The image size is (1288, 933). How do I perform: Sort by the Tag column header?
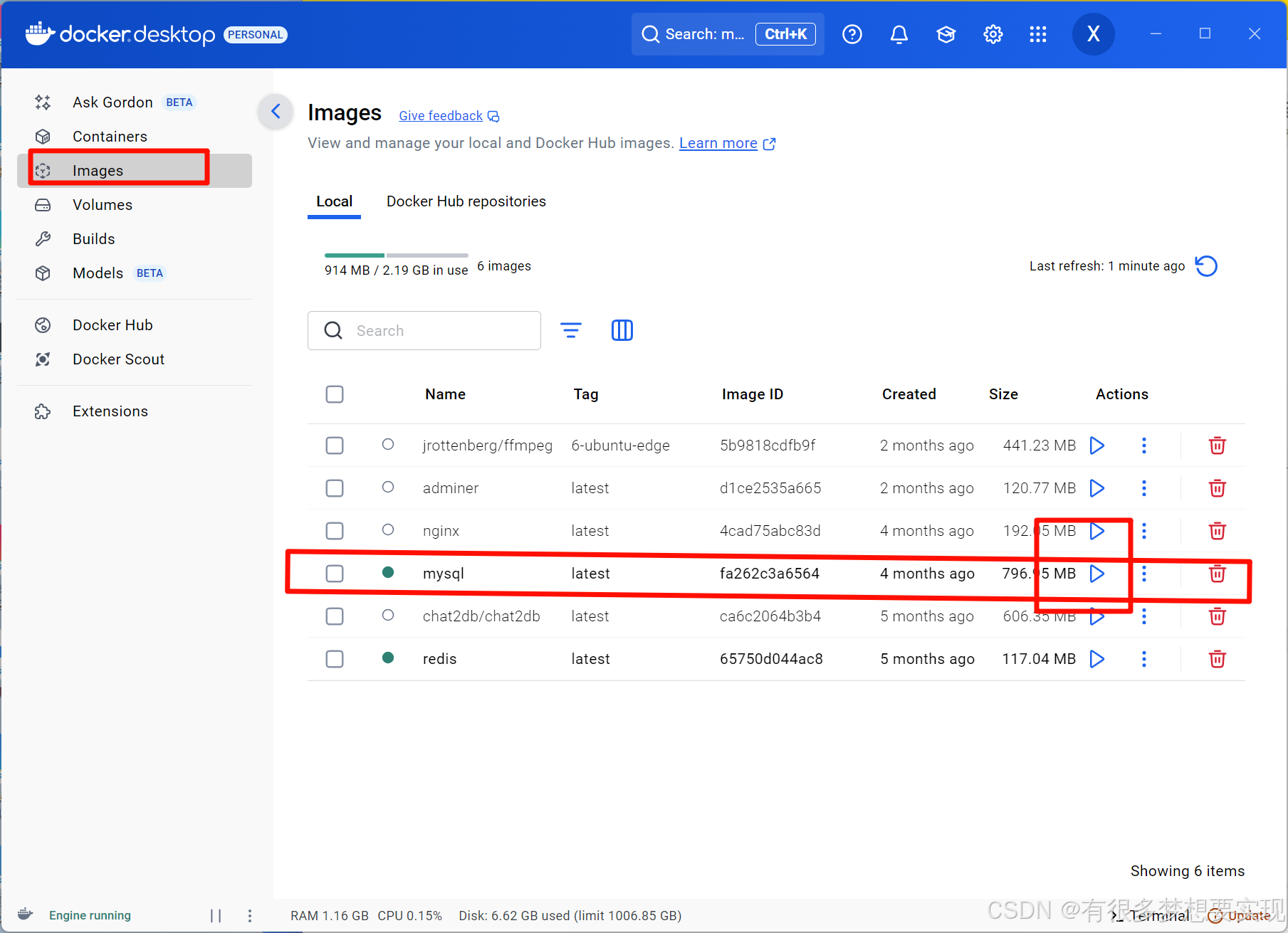tap(586, 394)
